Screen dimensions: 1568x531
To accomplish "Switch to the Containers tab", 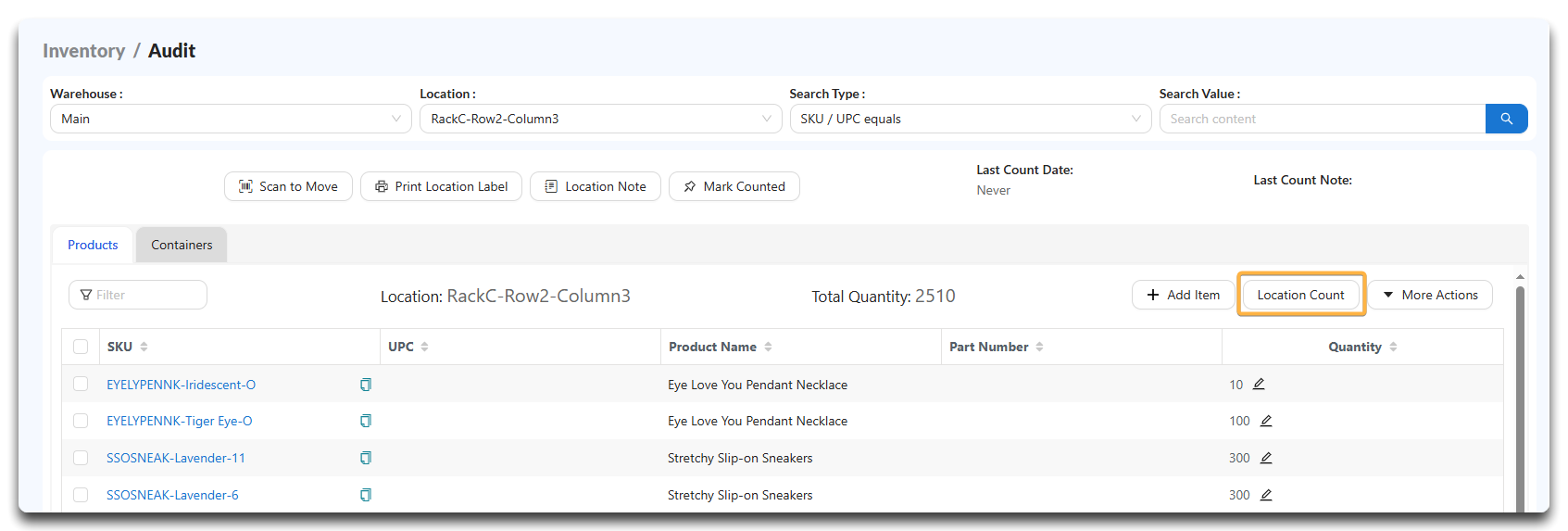I will coord(182,245).
